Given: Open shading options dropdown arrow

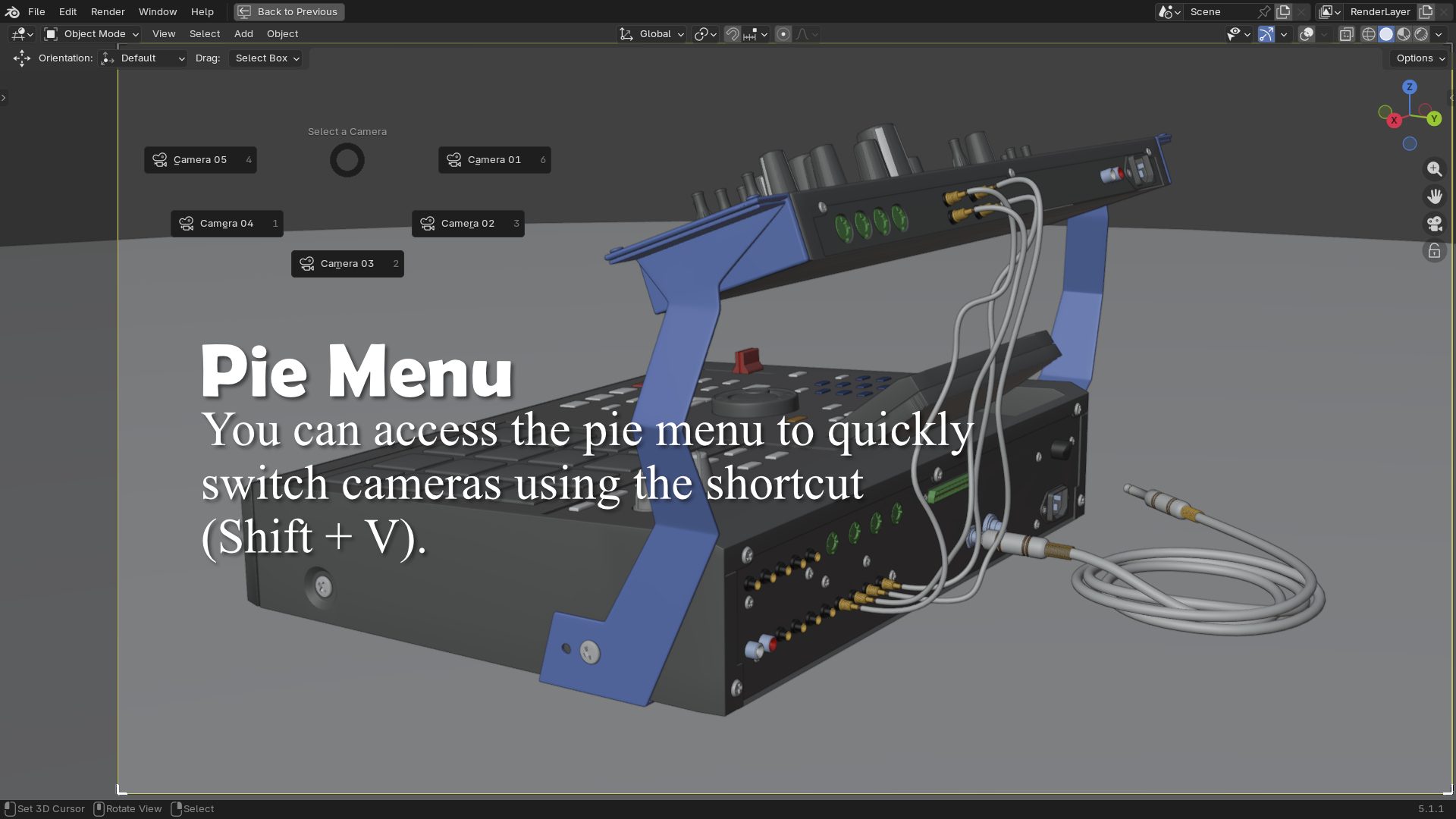Looking at the screenshot, I should click(x=1439, y=34).
